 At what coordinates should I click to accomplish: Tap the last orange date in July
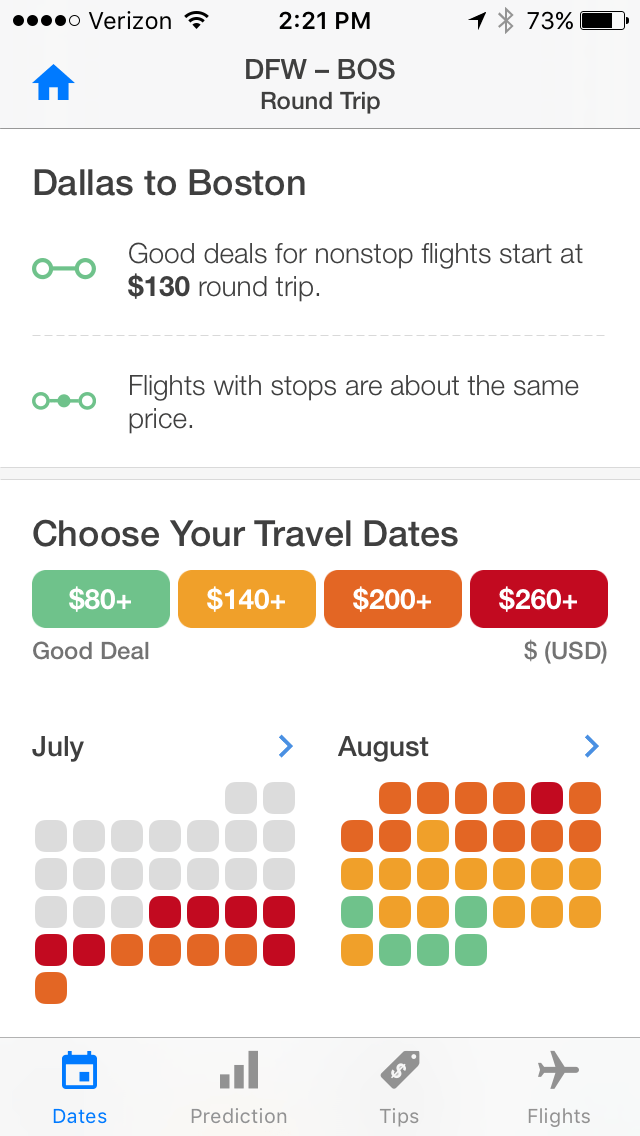pos(51,988)
